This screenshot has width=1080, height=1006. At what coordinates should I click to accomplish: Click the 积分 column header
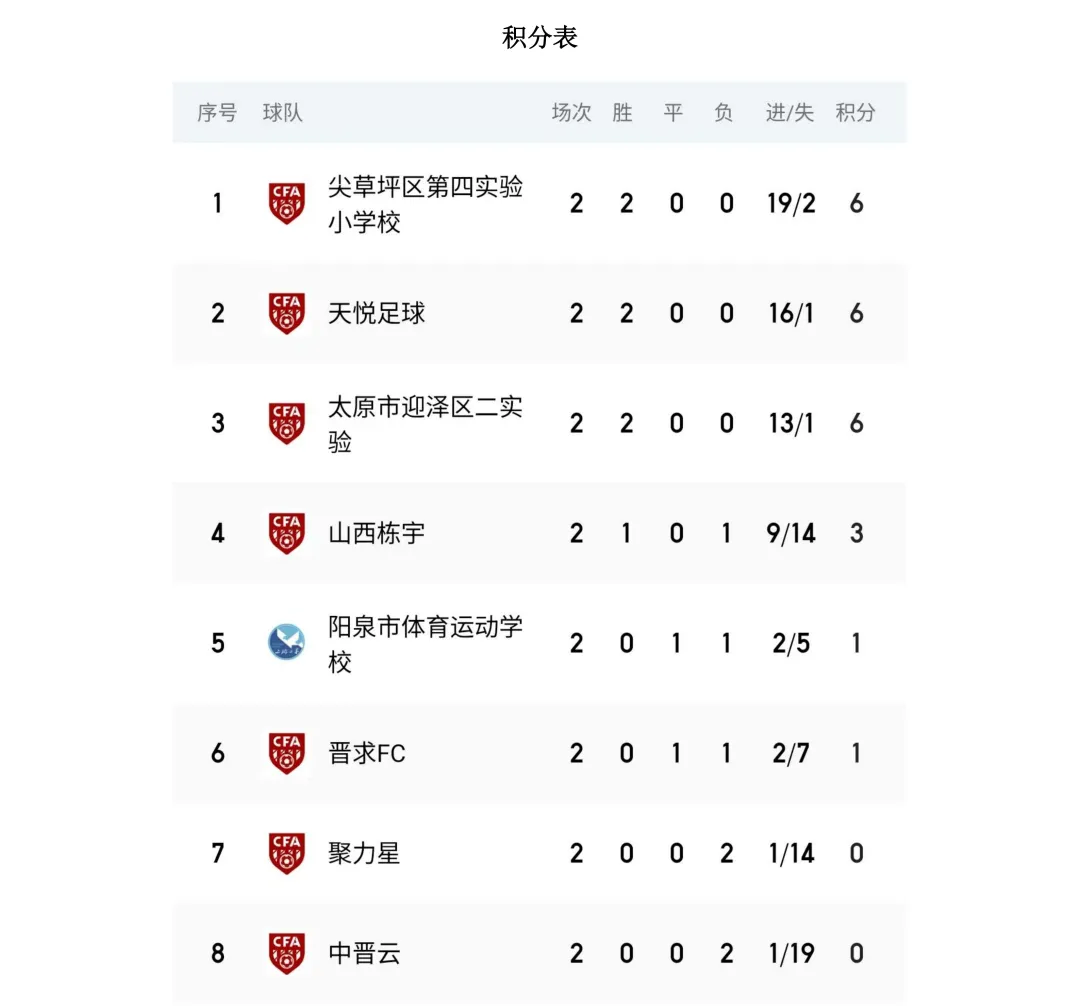click(x=855, y=112)
